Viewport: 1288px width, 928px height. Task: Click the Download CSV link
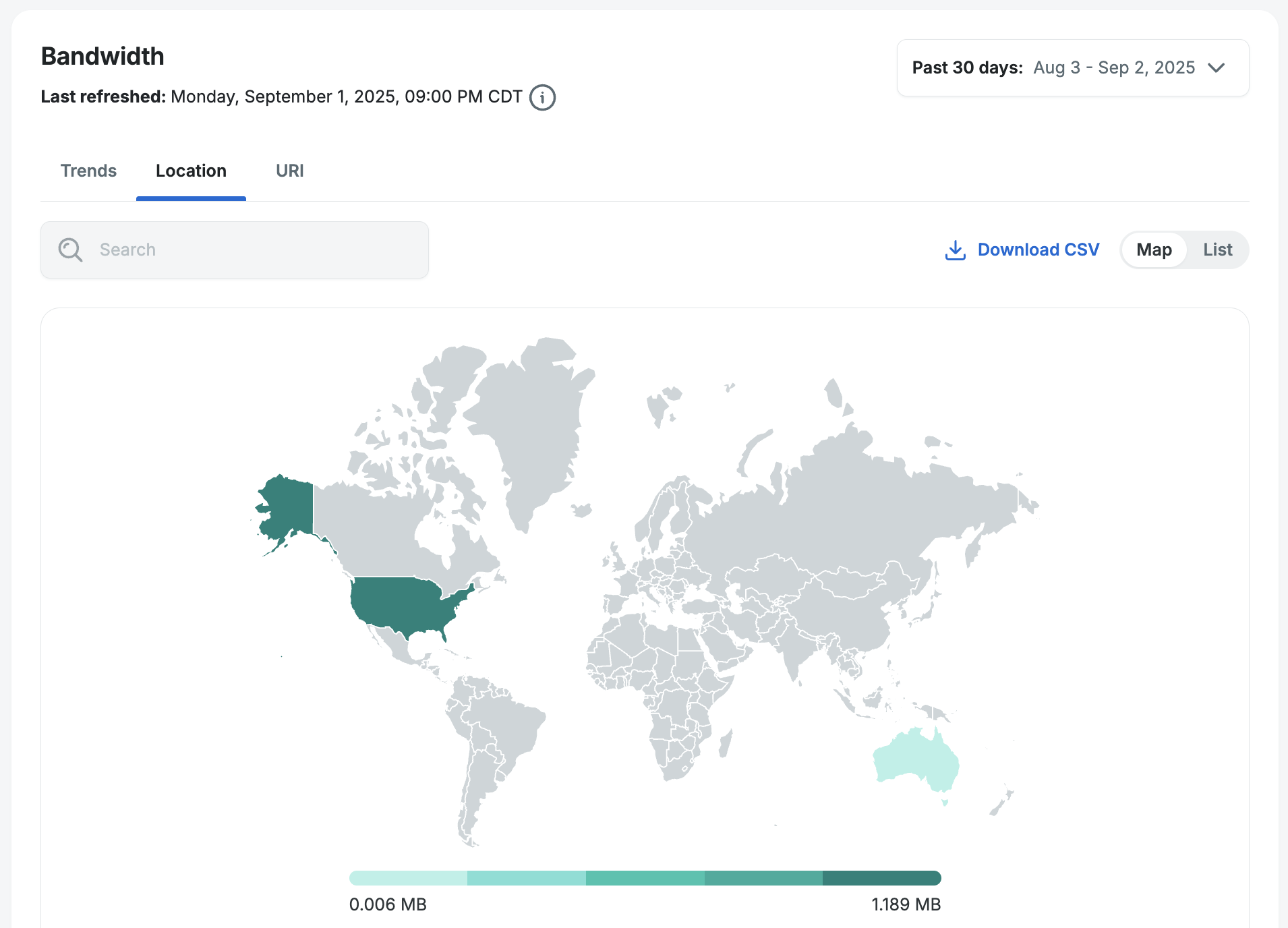point(1038,250)
